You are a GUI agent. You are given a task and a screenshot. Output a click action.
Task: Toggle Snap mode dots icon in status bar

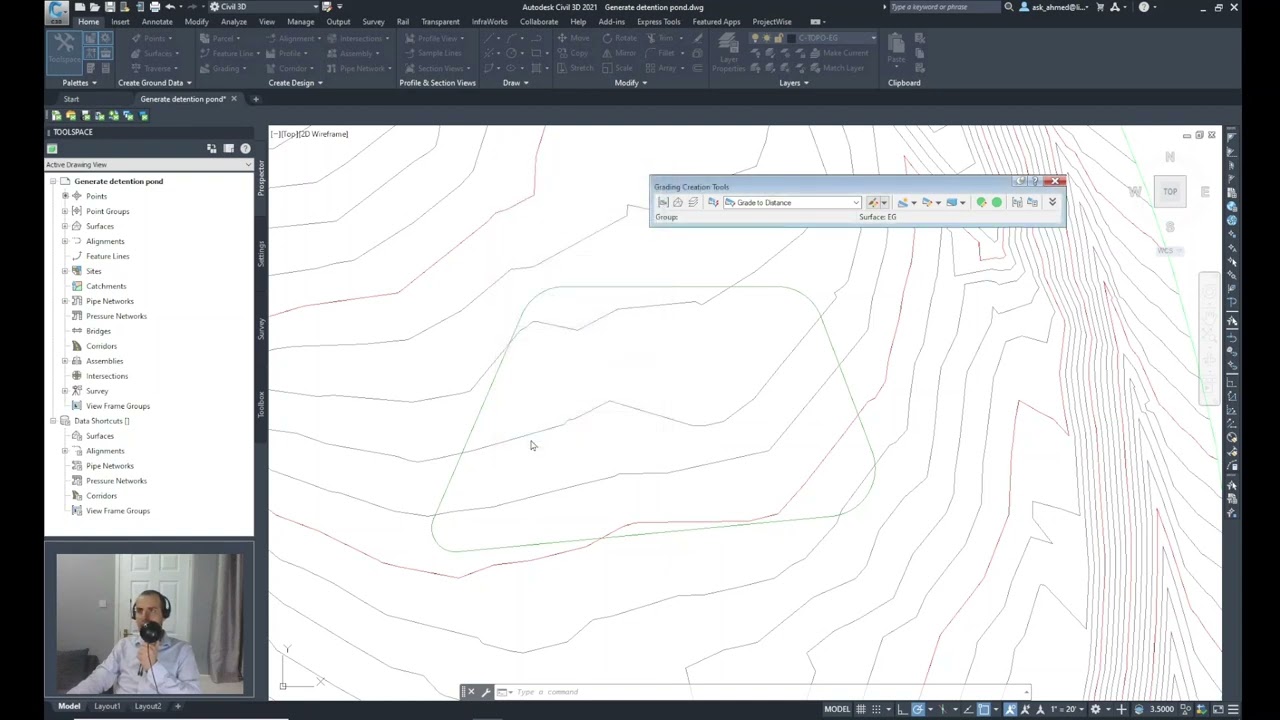click(x=876, y=709)
